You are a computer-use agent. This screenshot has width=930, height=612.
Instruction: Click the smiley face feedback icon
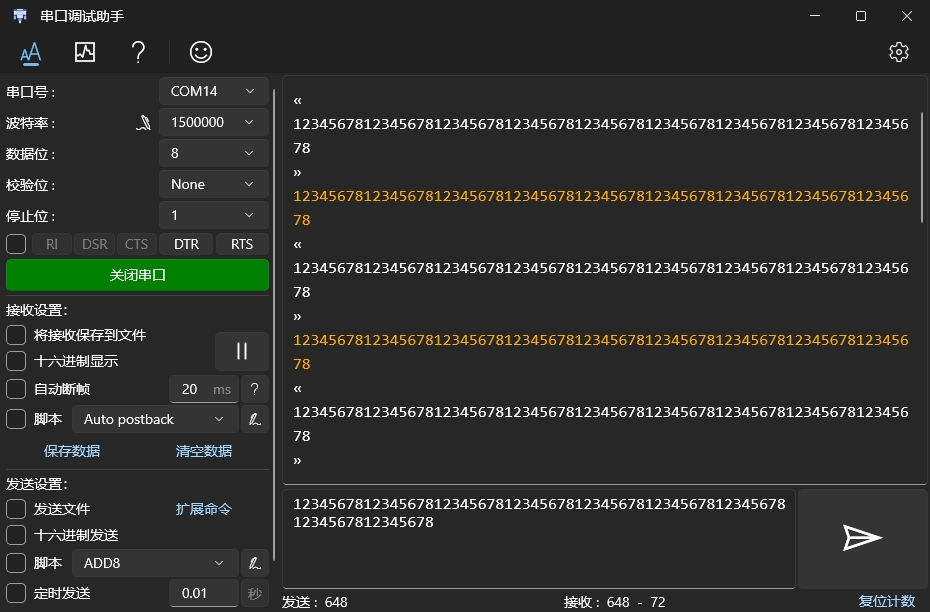pyautogui.click(x=201, y=52)
